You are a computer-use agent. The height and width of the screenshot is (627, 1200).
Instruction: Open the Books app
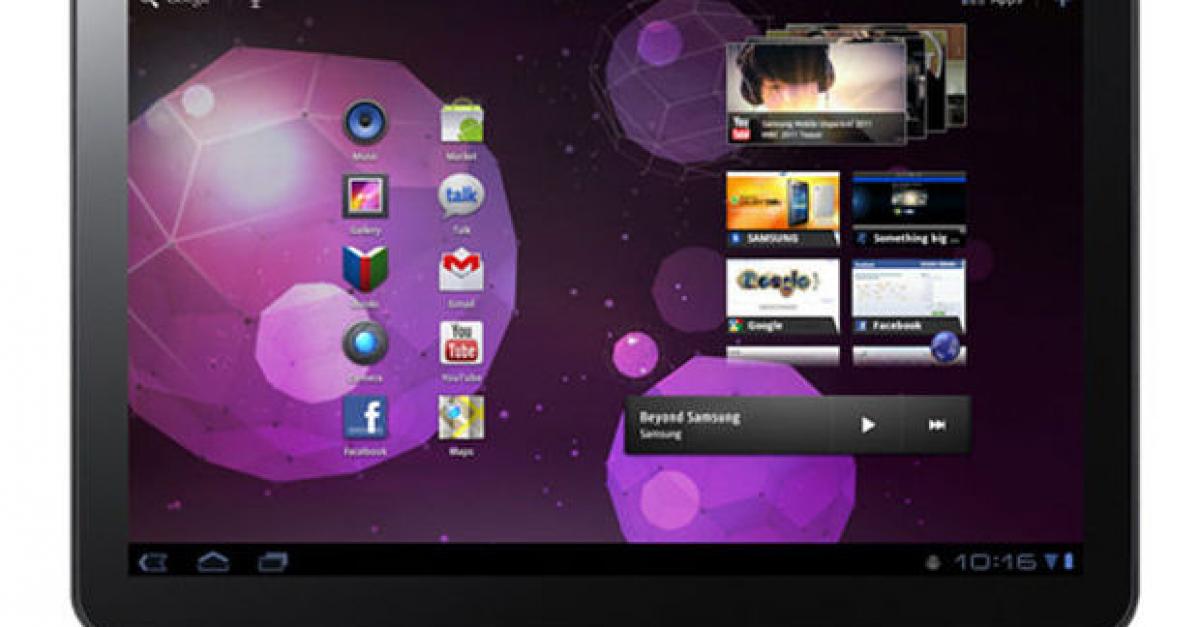tap(365, 269)
